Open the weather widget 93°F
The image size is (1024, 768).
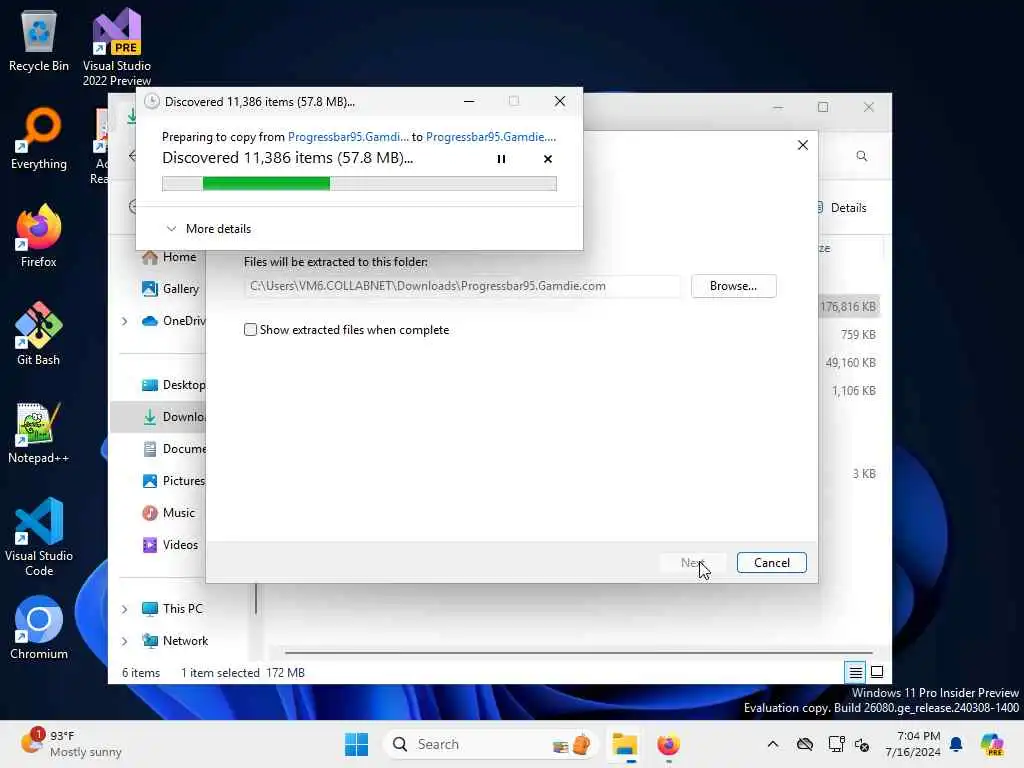(71, 744)
